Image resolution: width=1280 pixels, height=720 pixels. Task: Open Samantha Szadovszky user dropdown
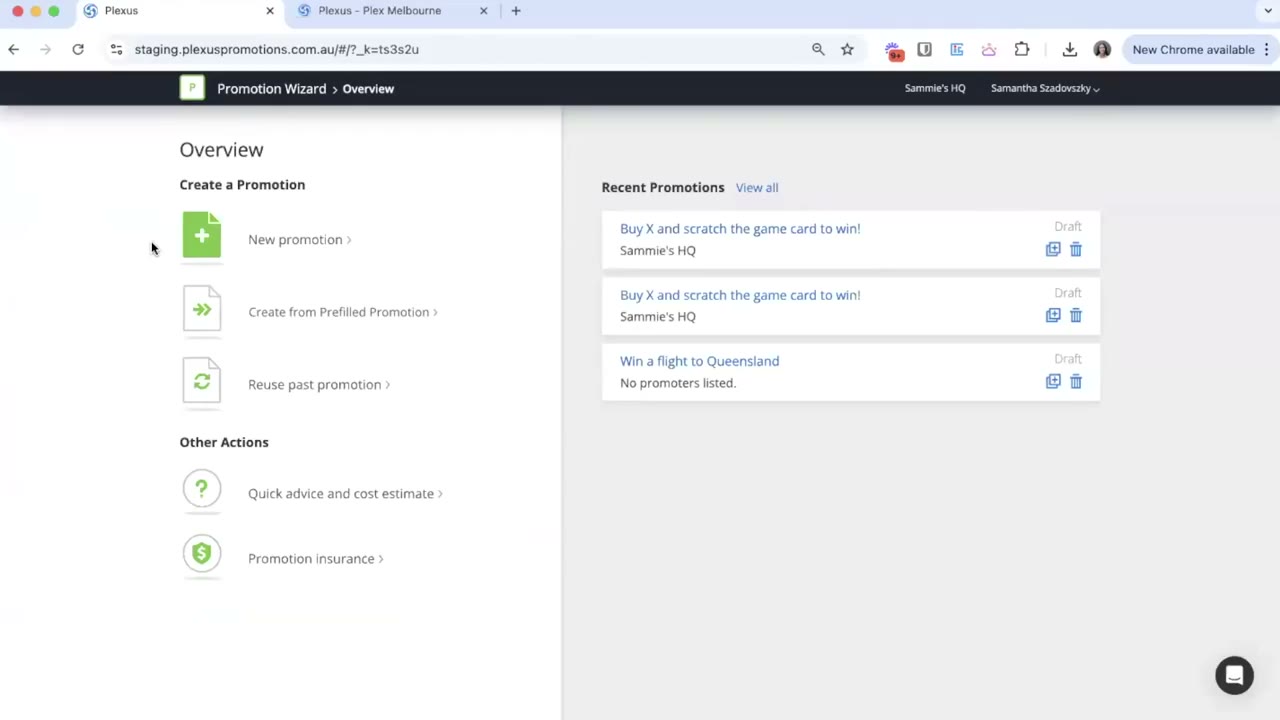[1045, 88]
